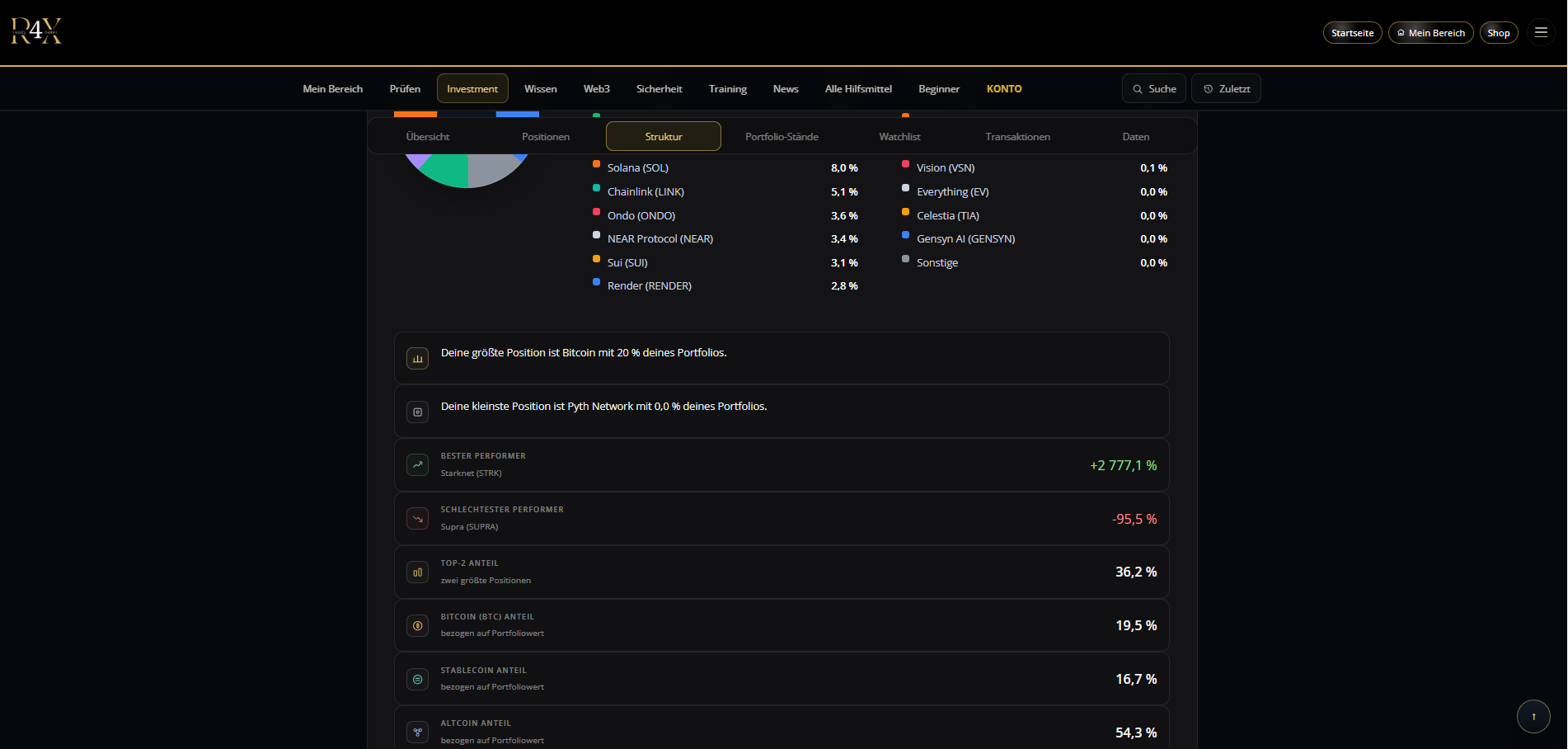Click the orange Solana legend swatch

596,164
